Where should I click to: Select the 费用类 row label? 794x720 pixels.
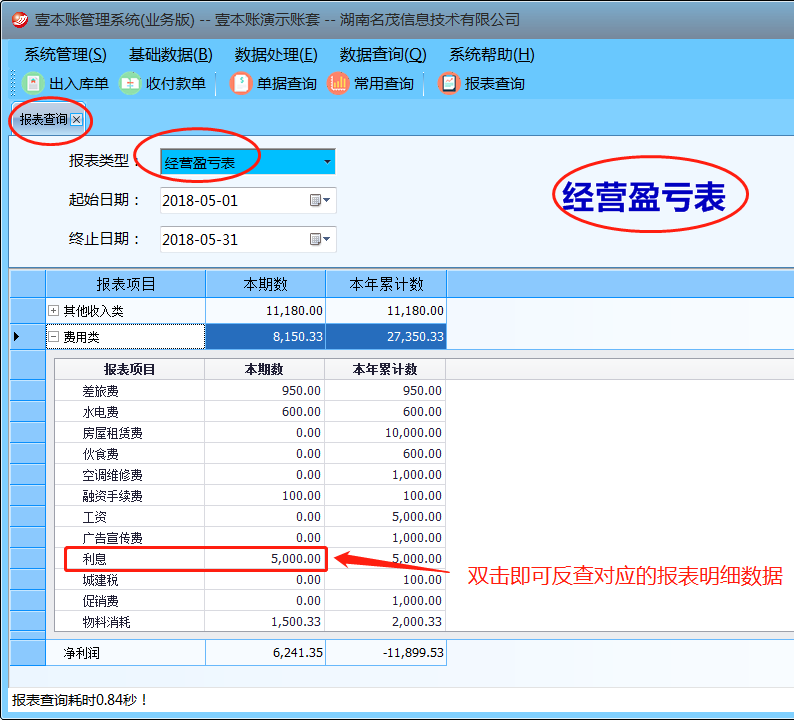point(81,337)
